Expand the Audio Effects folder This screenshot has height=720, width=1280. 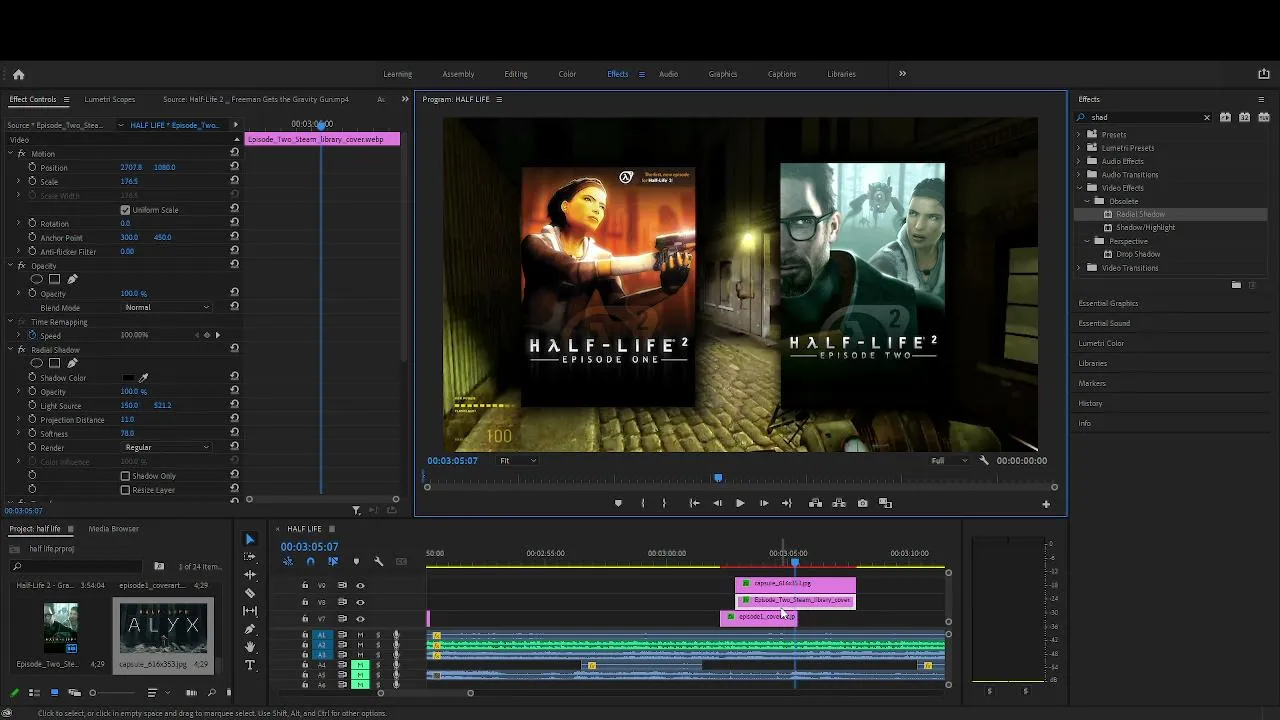coord(1079,161)
